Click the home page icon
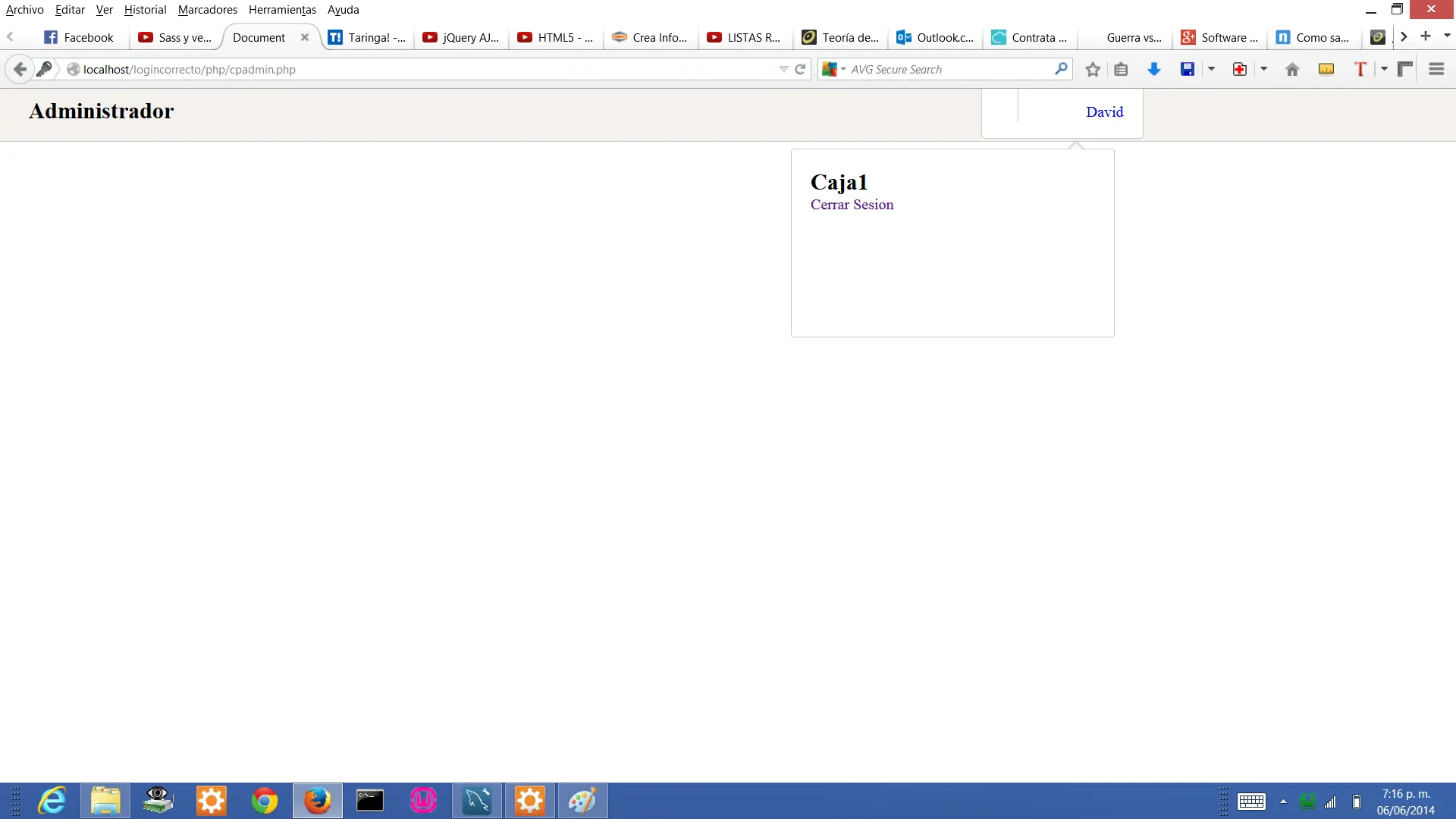This screenshot has width=1456, height=819. [x=1291, y=69]
